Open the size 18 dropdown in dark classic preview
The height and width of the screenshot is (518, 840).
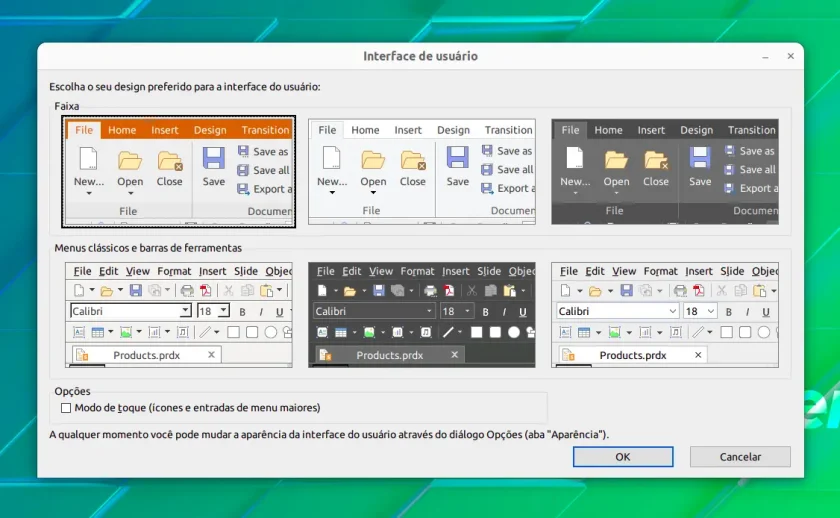[x=467, y=311]
